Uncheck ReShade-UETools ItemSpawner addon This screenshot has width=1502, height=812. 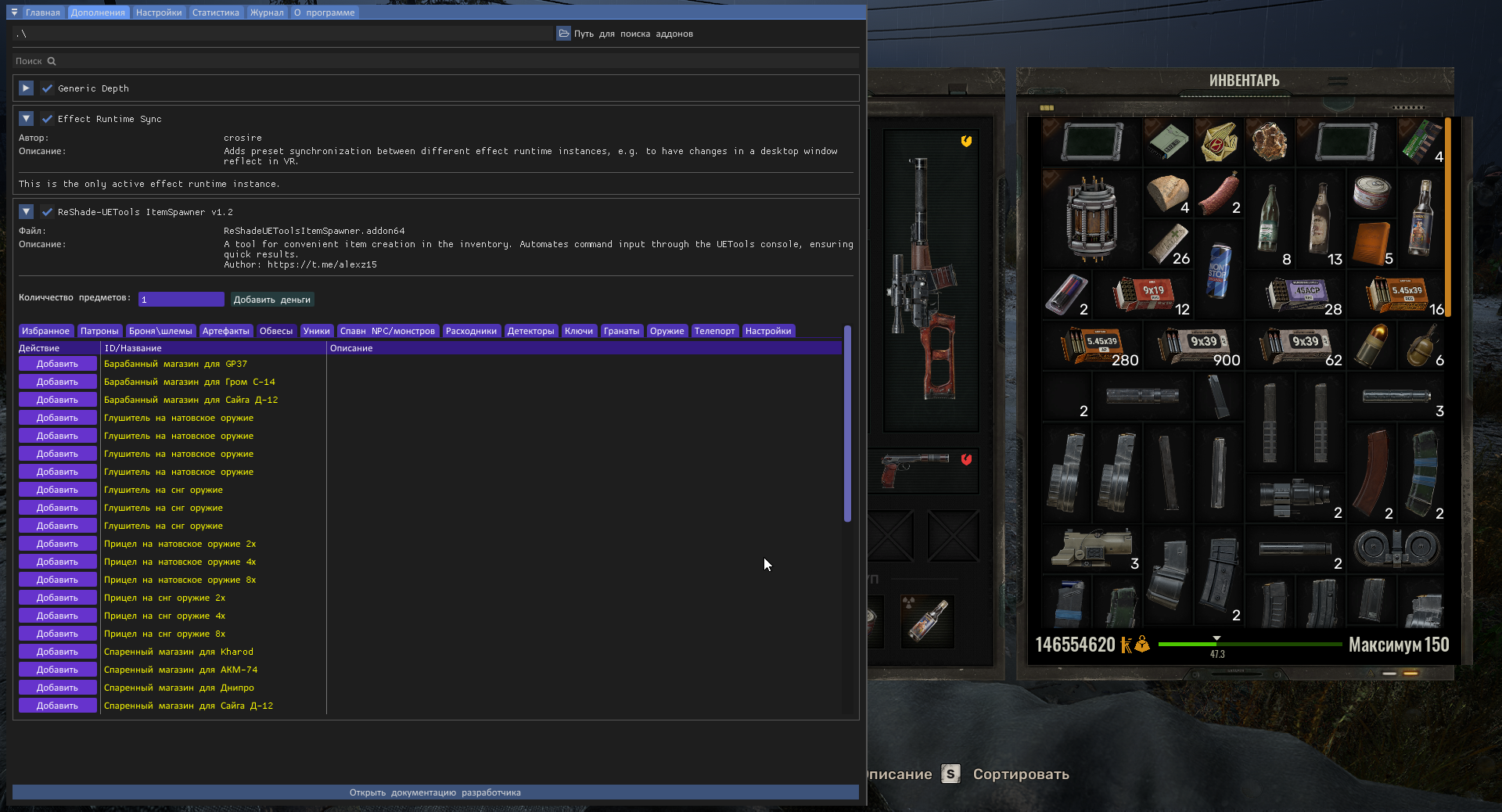point(47,212)
